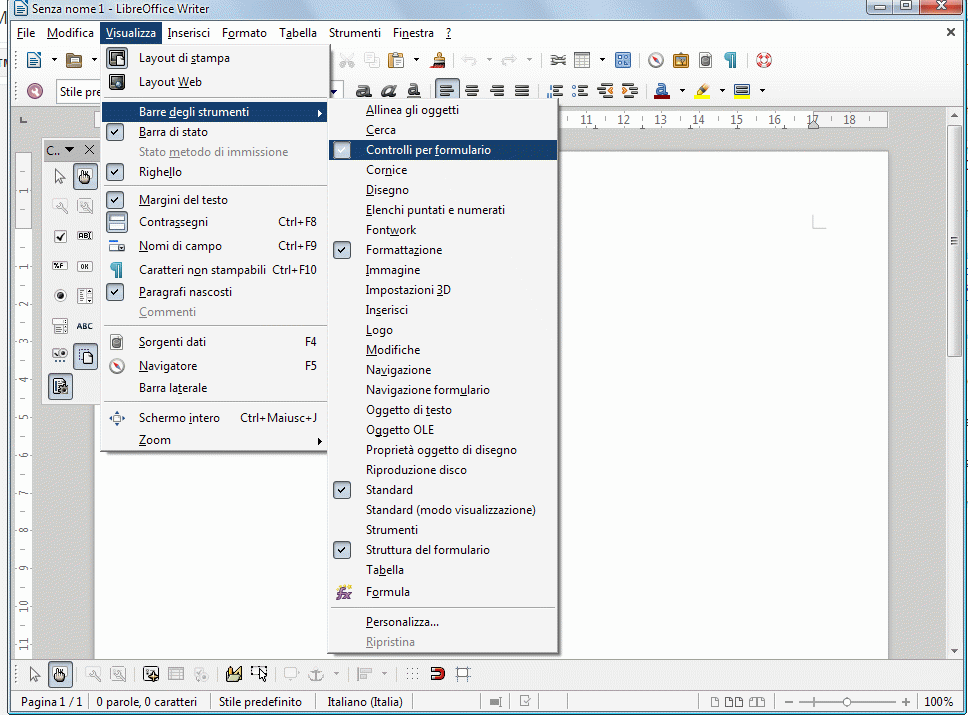Select the List Box form control

(85, 294)
